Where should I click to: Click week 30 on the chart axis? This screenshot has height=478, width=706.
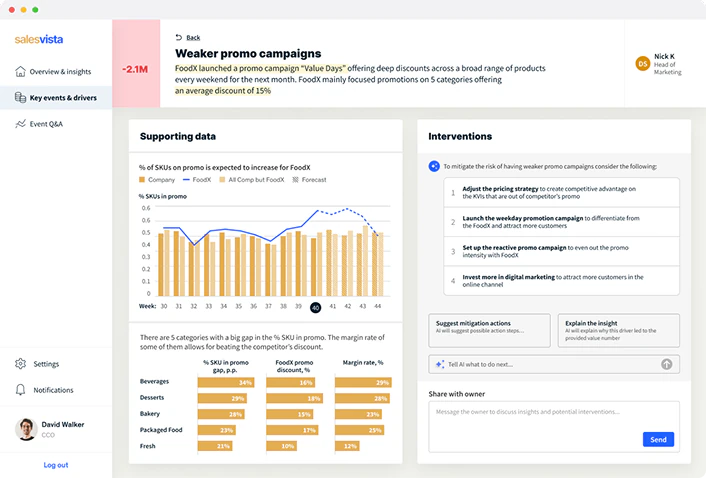tap(164, 306)
